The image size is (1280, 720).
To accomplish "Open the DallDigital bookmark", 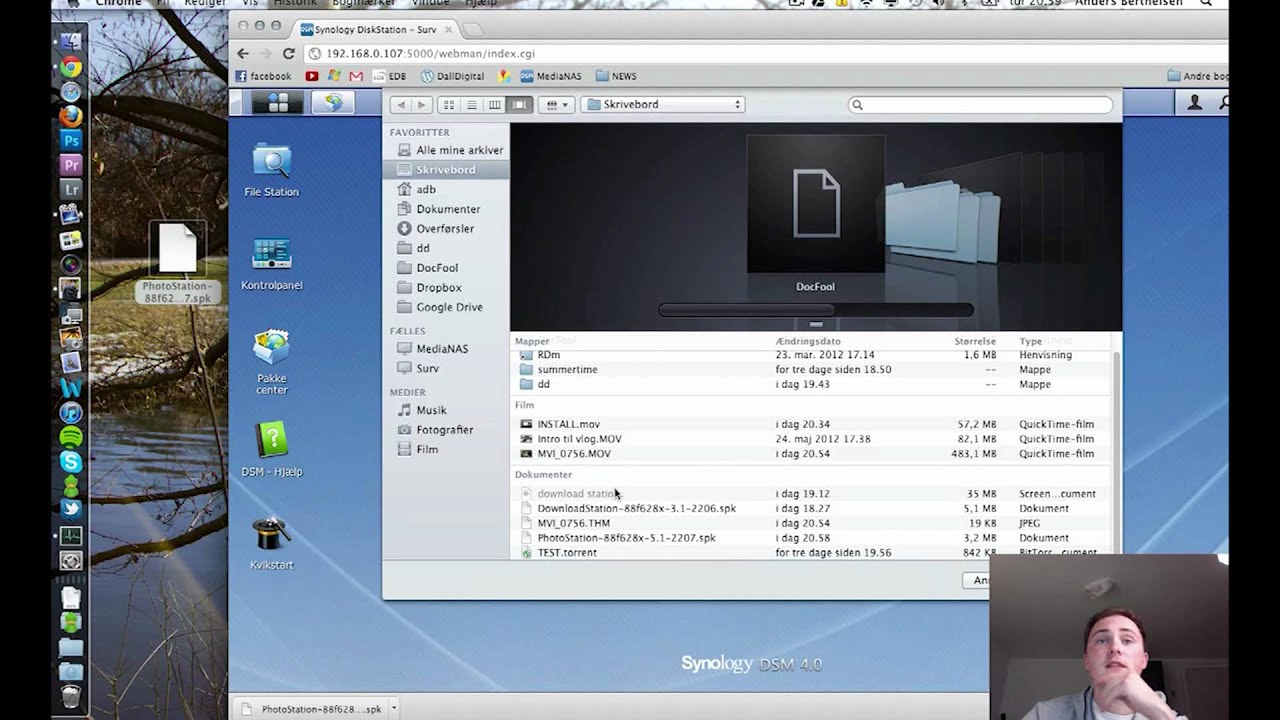I will pos(452,76).
